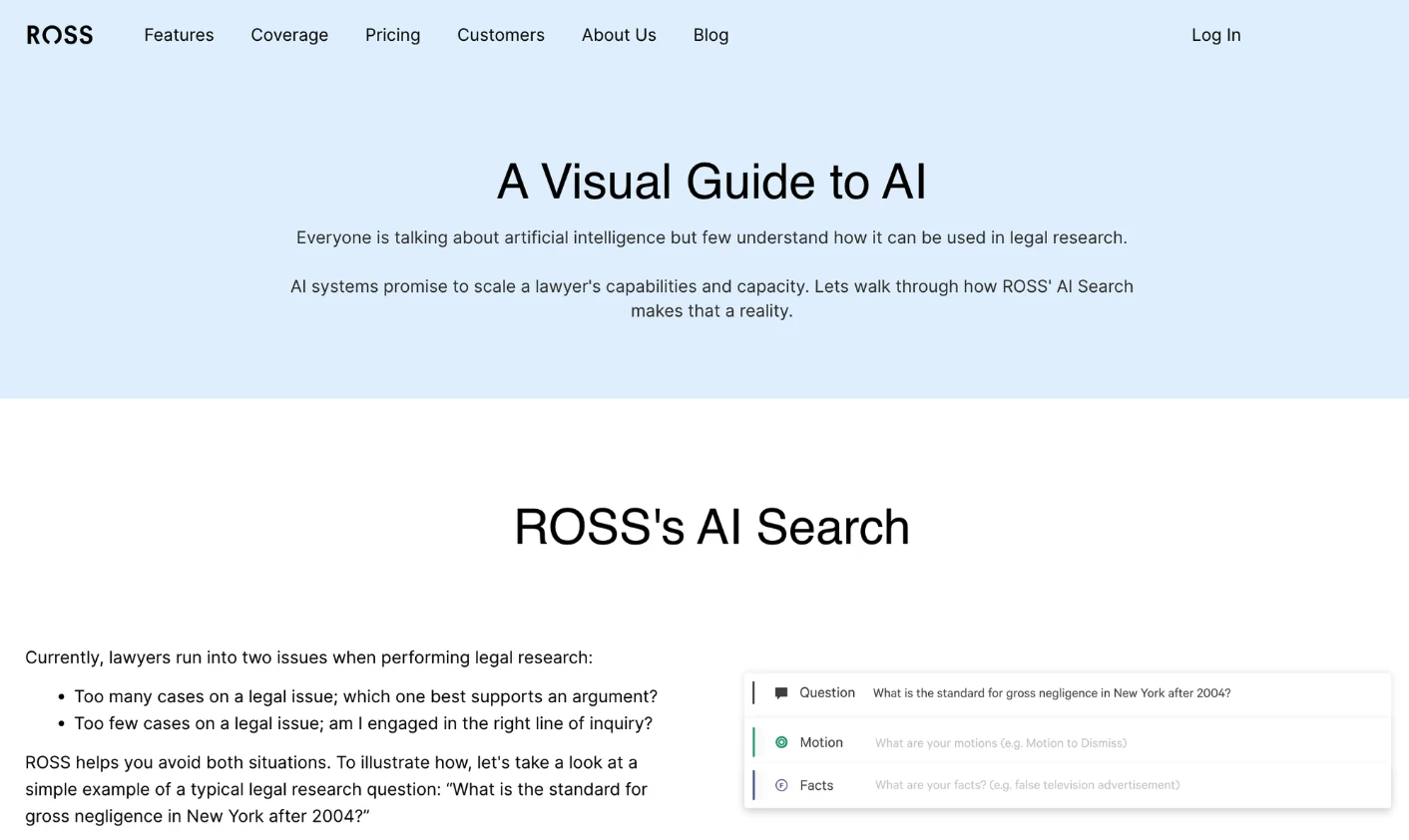Click the Question speech bubble icon
This screenshot has height=840, width=1409.
coord(781,693)
